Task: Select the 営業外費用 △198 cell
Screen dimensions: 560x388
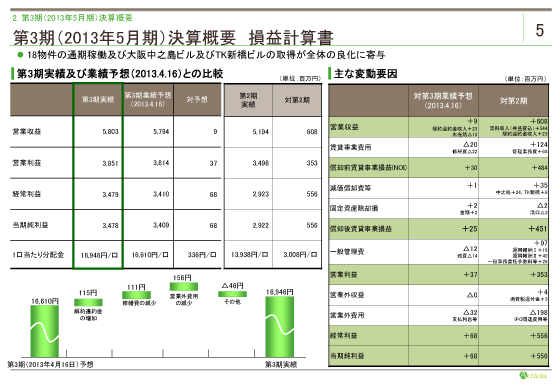Action: [513, 315]
